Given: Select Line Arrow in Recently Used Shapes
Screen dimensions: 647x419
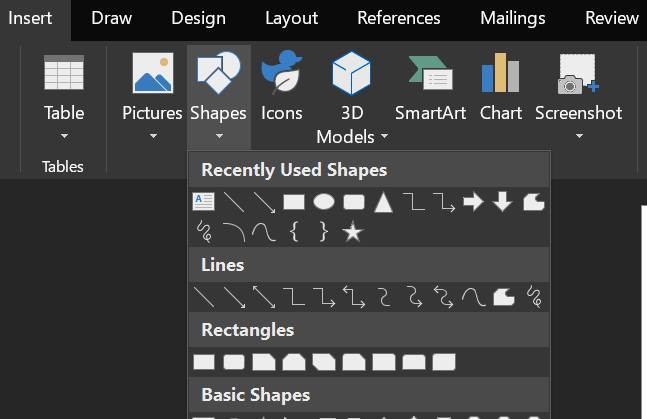Looking at the screenshot, I should coord(264,202).
